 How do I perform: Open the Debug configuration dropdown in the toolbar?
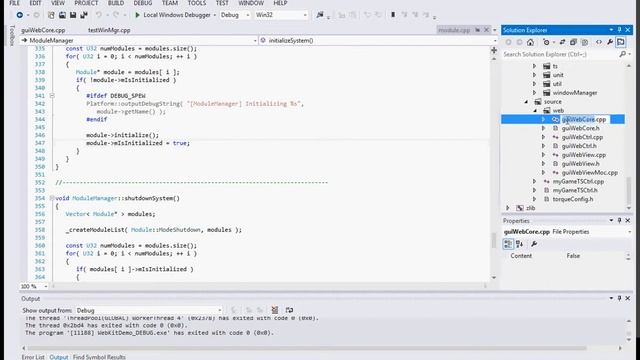(x=235, y=15)
